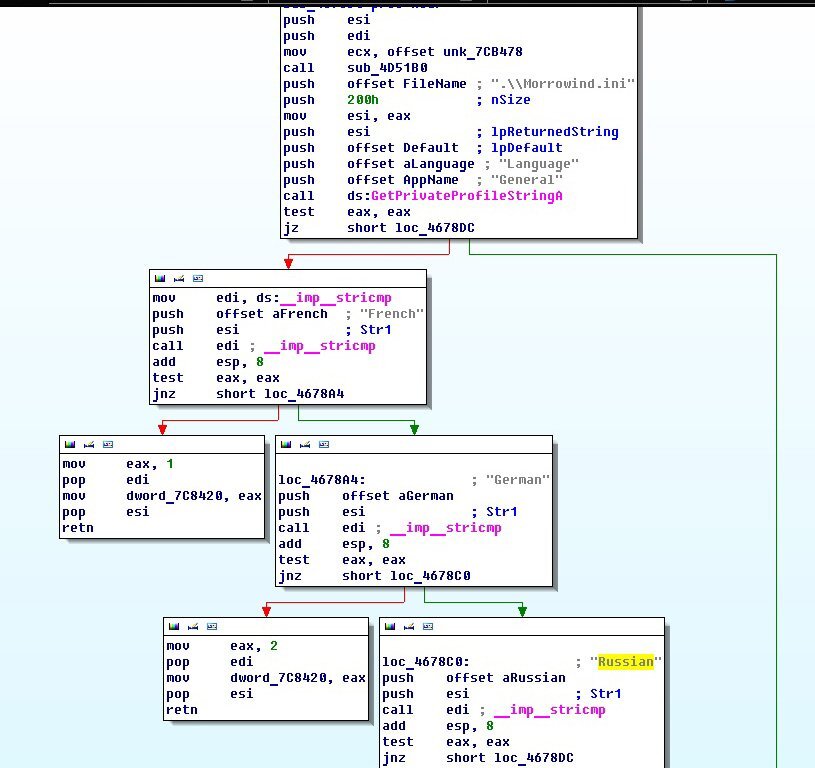This screenshot has height=768, width=815.
Task: Click the pencil icon on the French stricmp node
Action: [177, 278]
